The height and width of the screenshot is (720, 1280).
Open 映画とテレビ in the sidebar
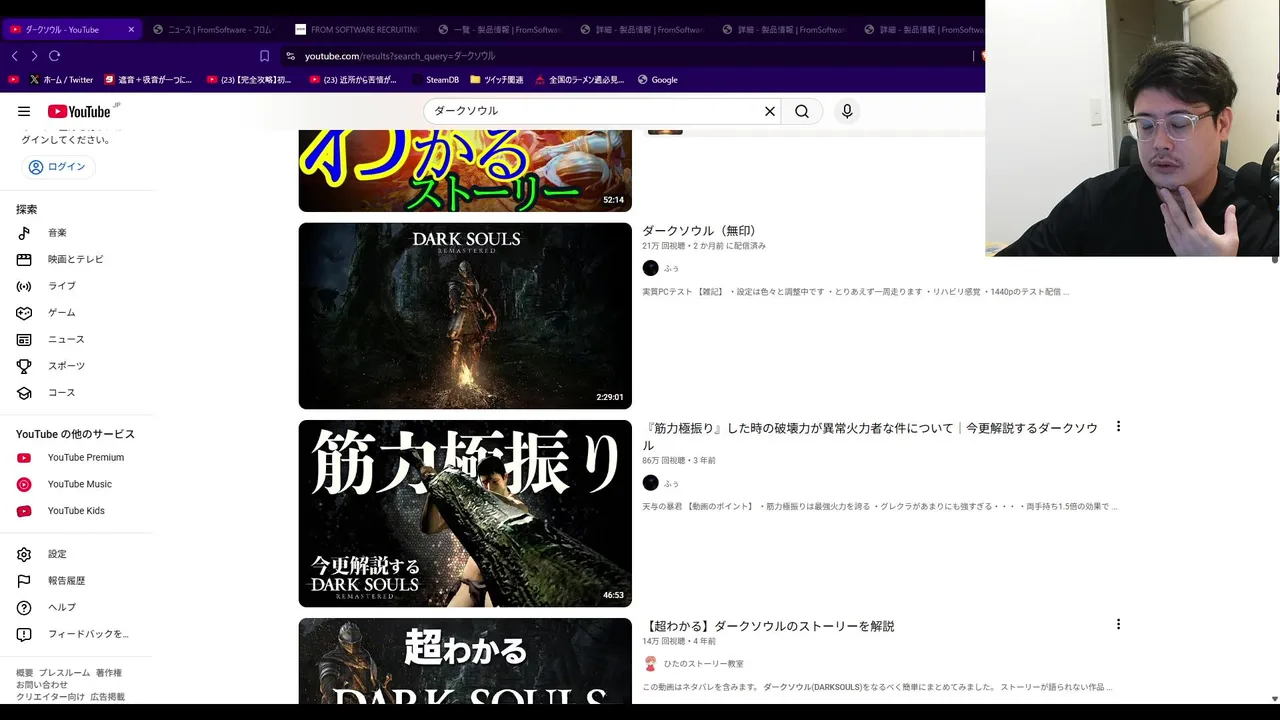(77, 259)
